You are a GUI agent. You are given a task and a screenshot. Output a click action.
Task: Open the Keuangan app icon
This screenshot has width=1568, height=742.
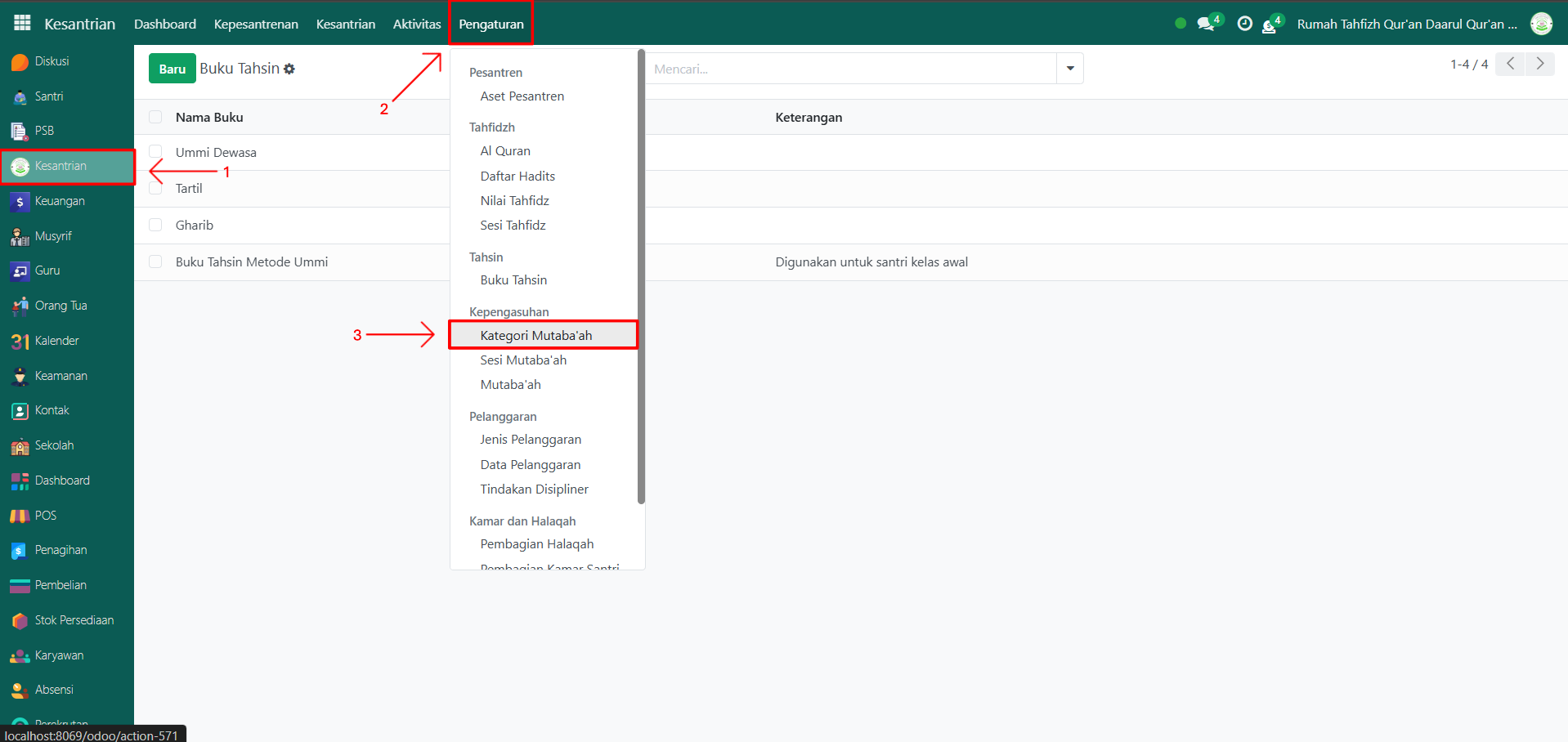tap(20, 202)
